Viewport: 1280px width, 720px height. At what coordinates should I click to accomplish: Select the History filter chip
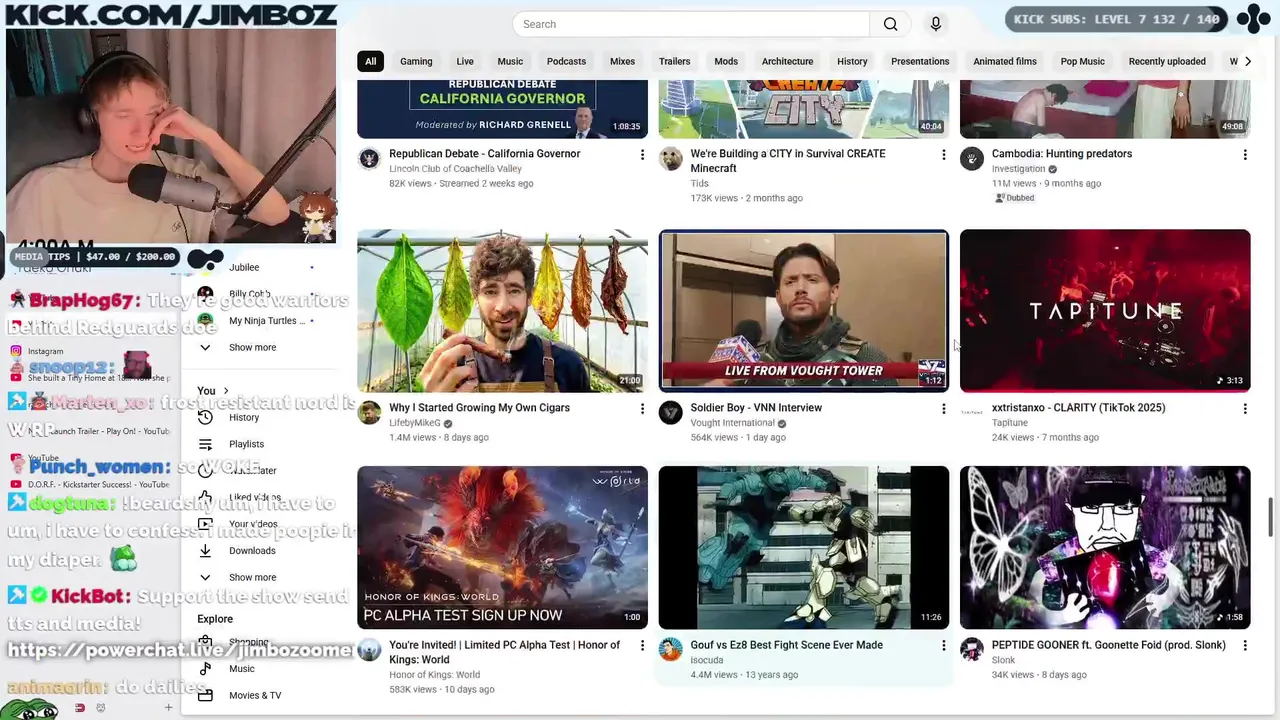852,61
